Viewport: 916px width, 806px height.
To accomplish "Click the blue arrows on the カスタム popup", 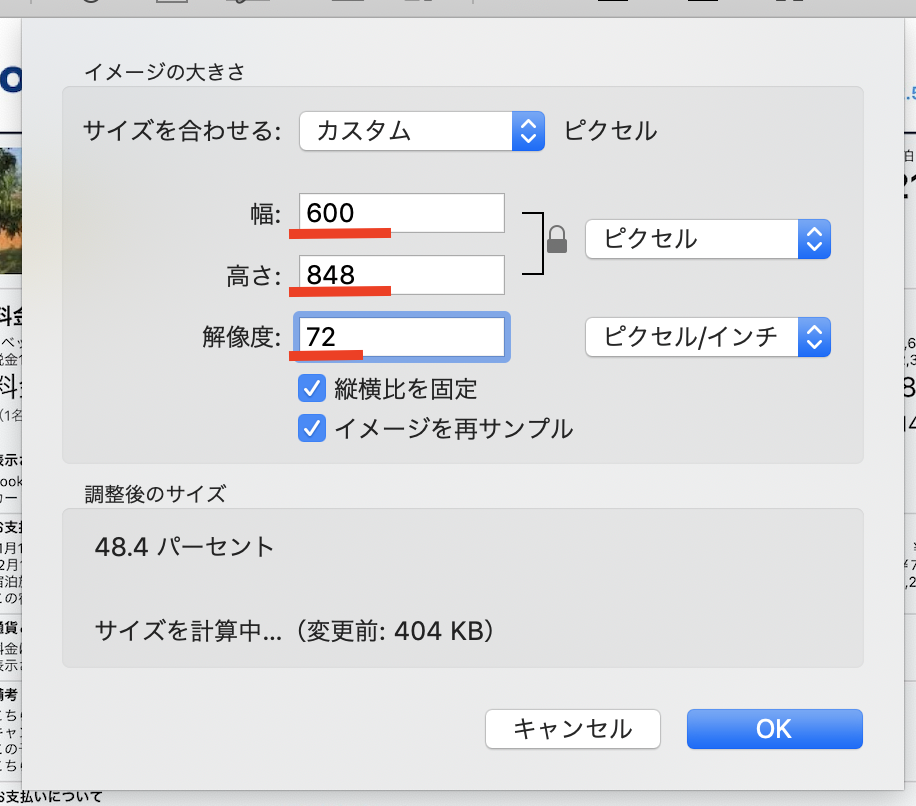I will tap(528, 131).
